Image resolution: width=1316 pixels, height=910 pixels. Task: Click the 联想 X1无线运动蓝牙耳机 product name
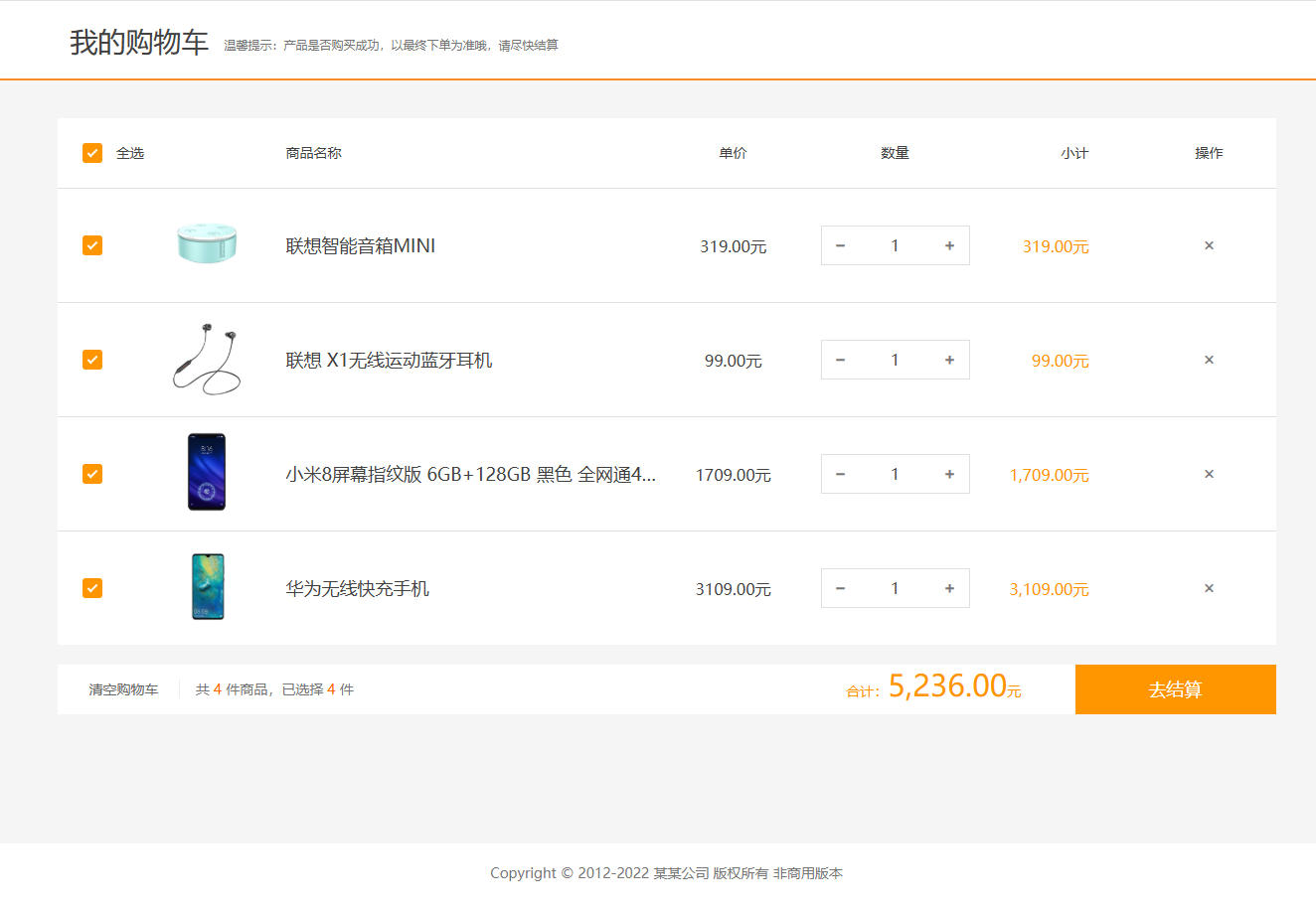(389, 360)
